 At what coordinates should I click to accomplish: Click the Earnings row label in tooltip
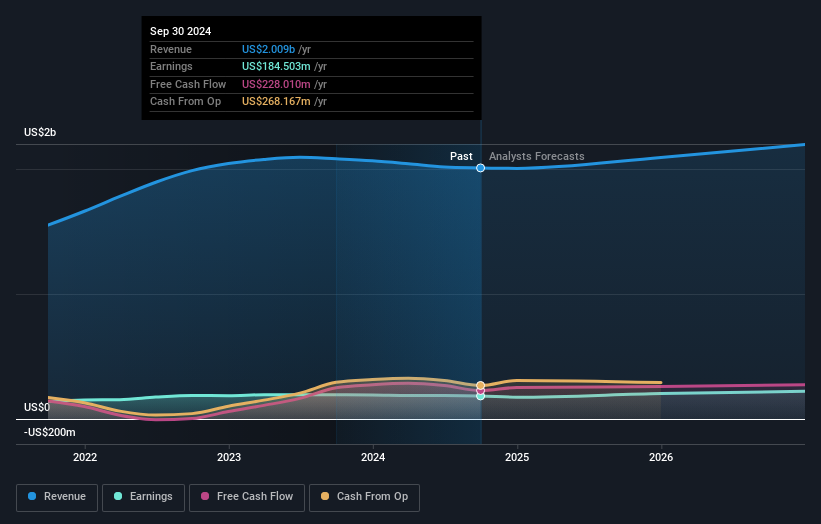pos(171,66)
